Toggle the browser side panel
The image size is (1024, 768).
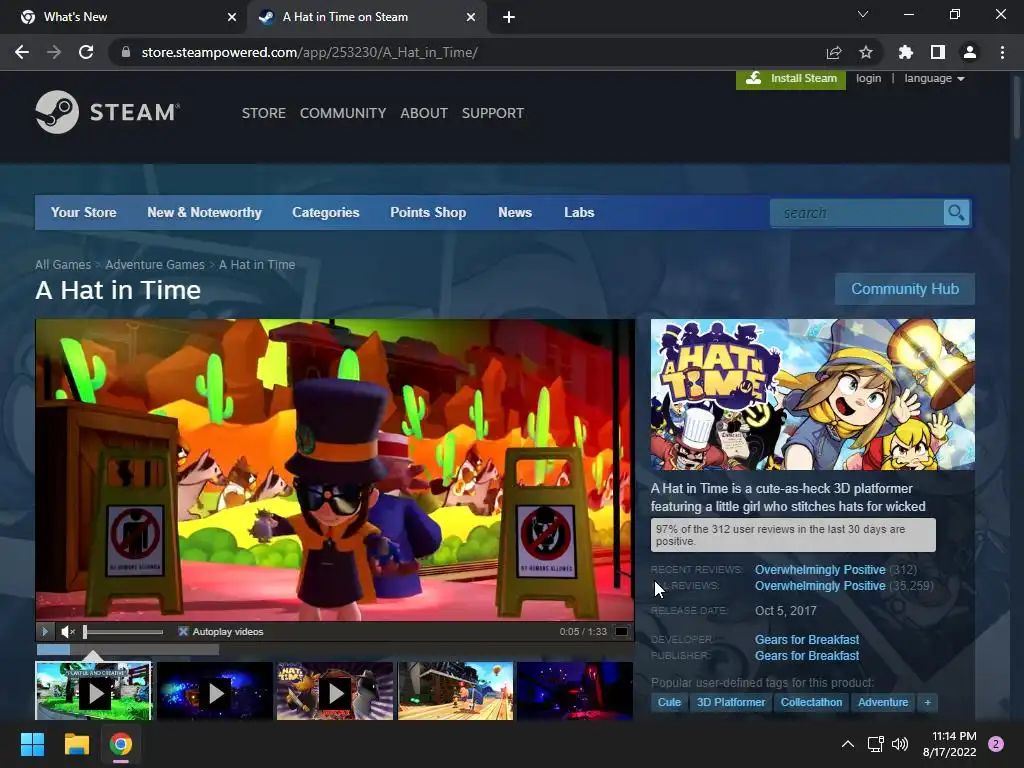tap(938, 52)
